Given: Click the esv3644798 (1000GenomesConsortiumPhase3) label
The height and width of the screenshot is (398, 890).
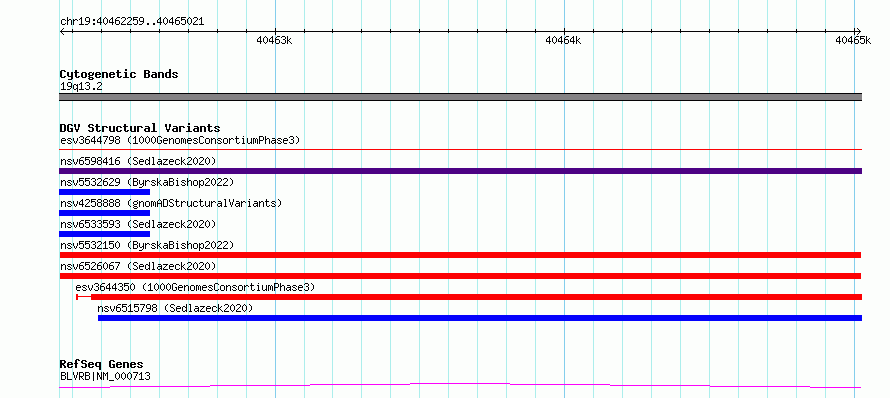Looking at the screenshot, I should [x=180, y=140].
